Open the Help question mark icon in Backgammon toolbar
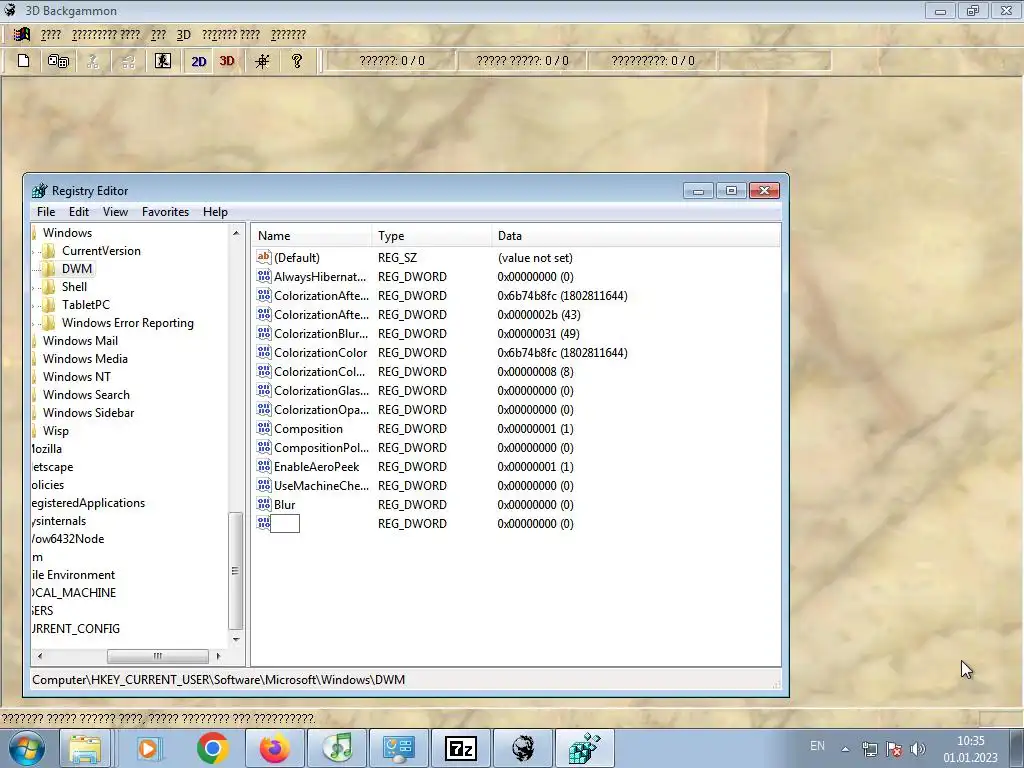Viewport: 1024px width, 768px height. (x=296, y=61)
